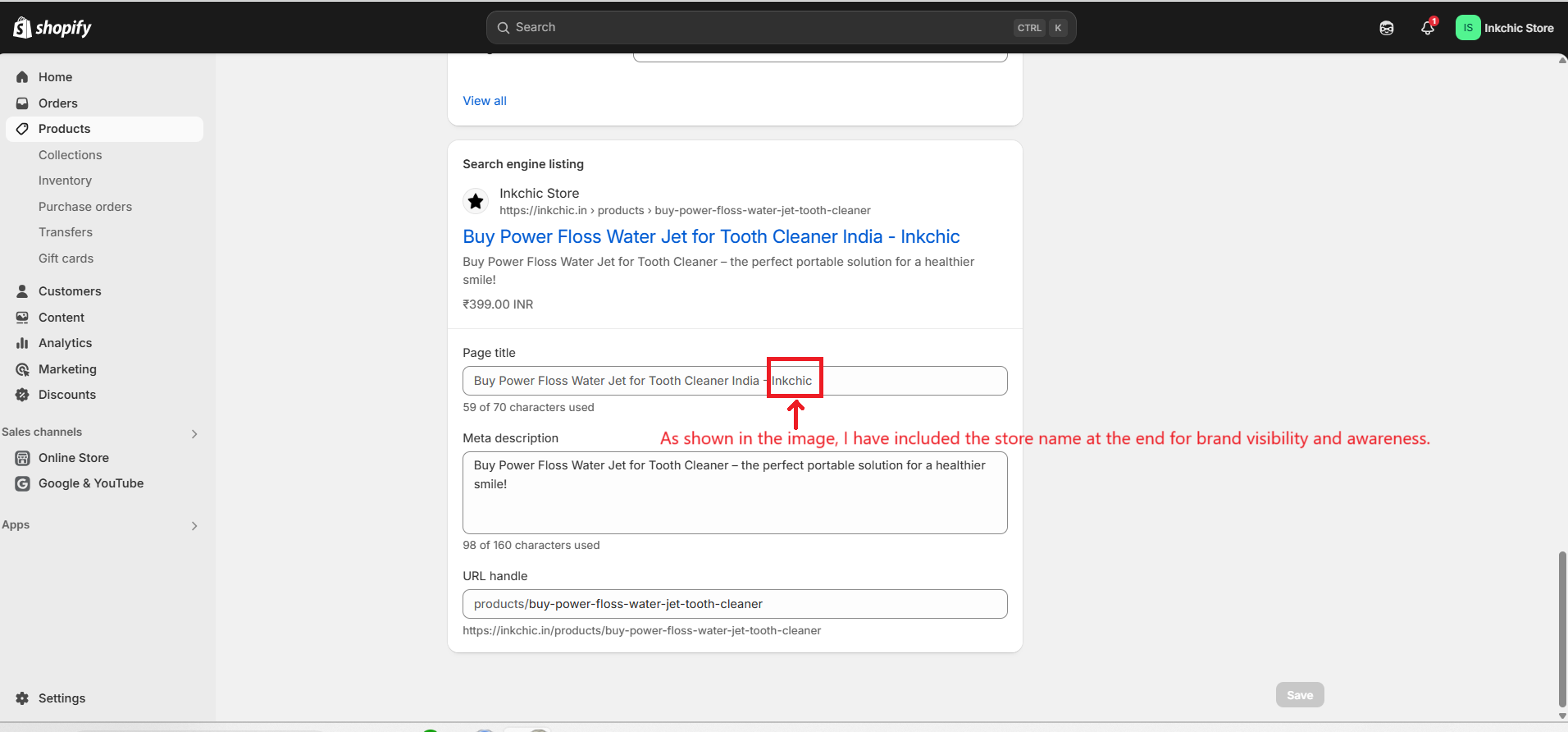Click the Marketing target icon
The image size is (1568, 732).
[x=22, y=369]
